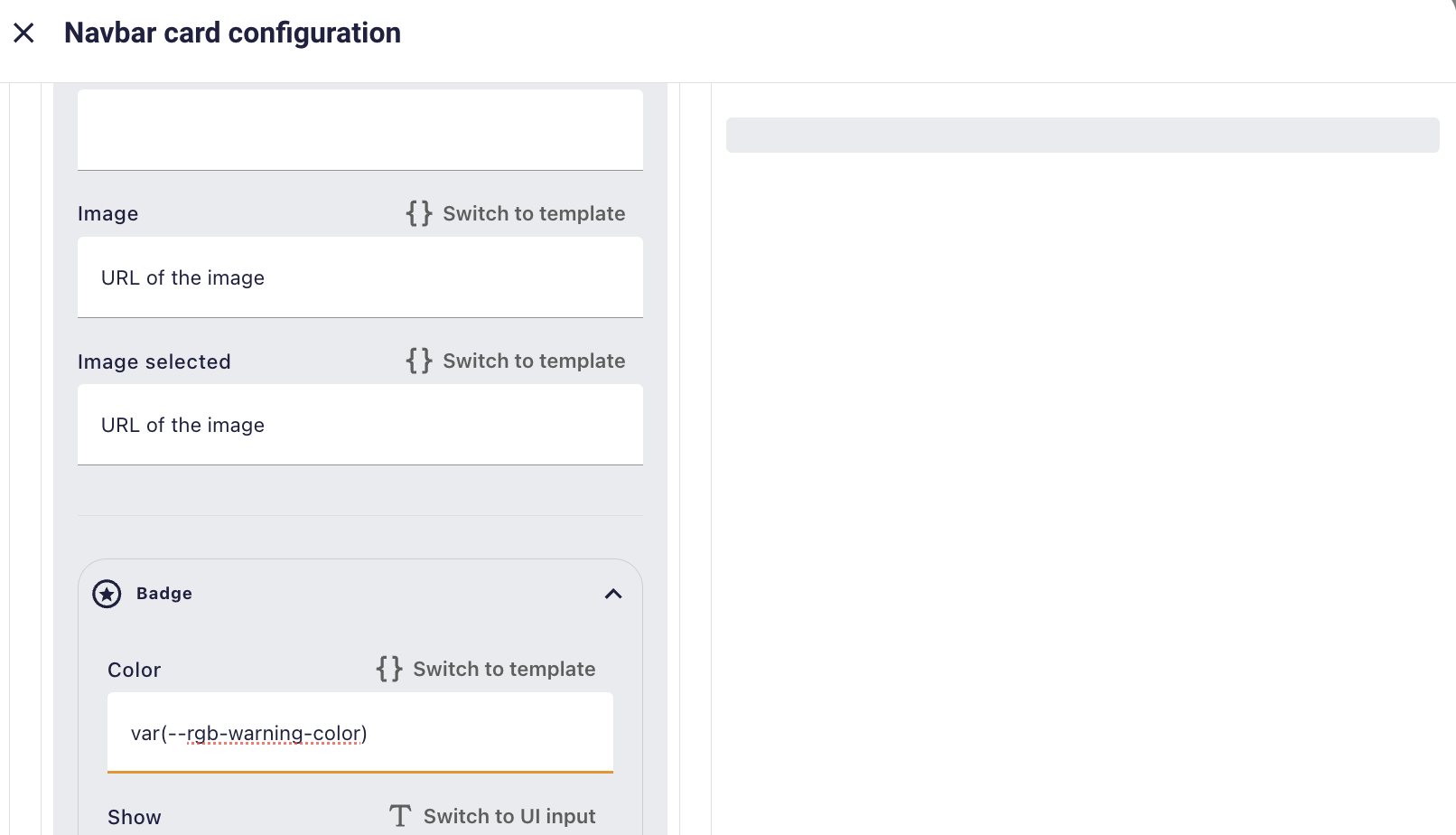The height and width of the screenshot is (835, 1456).
Task: Focus the Image URL input field
Action: [359, 277]
